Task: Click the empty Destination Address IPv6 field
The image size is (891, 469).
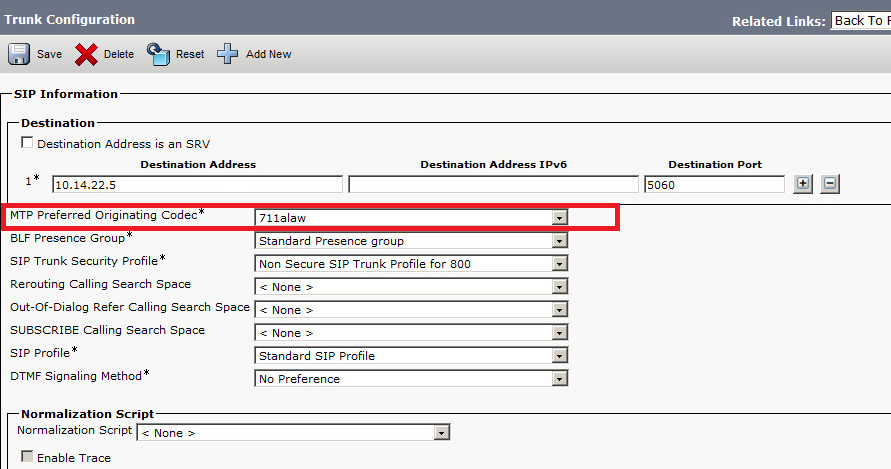Action: [x=493, y=185]
